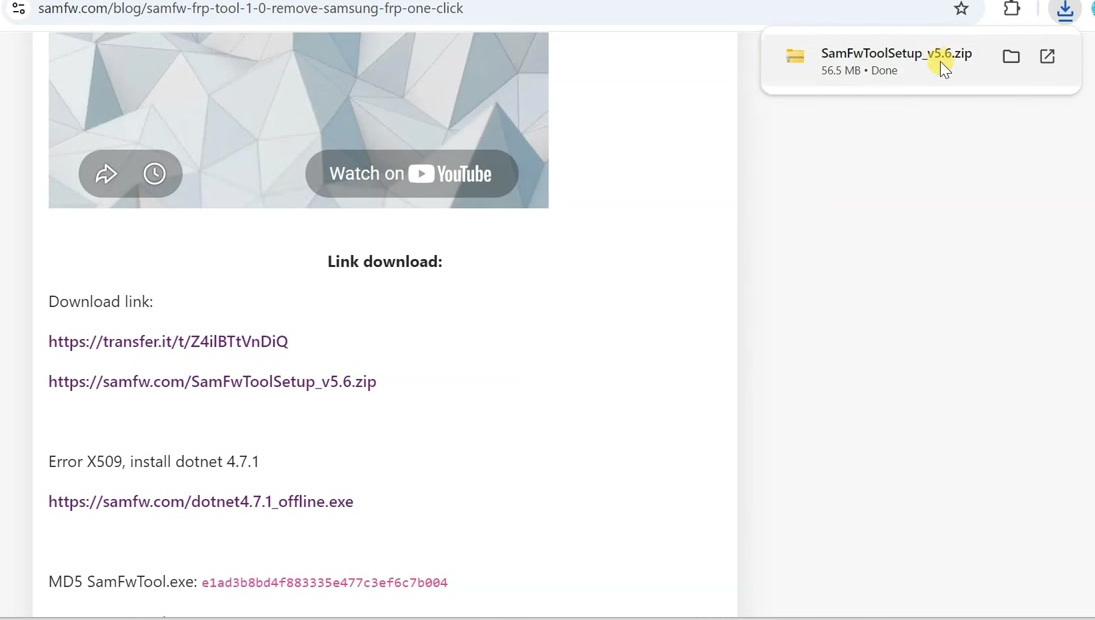
Task: Click the '56.5 MB • Done' status text
Action: pyautogui.click(x=859, y=71)
